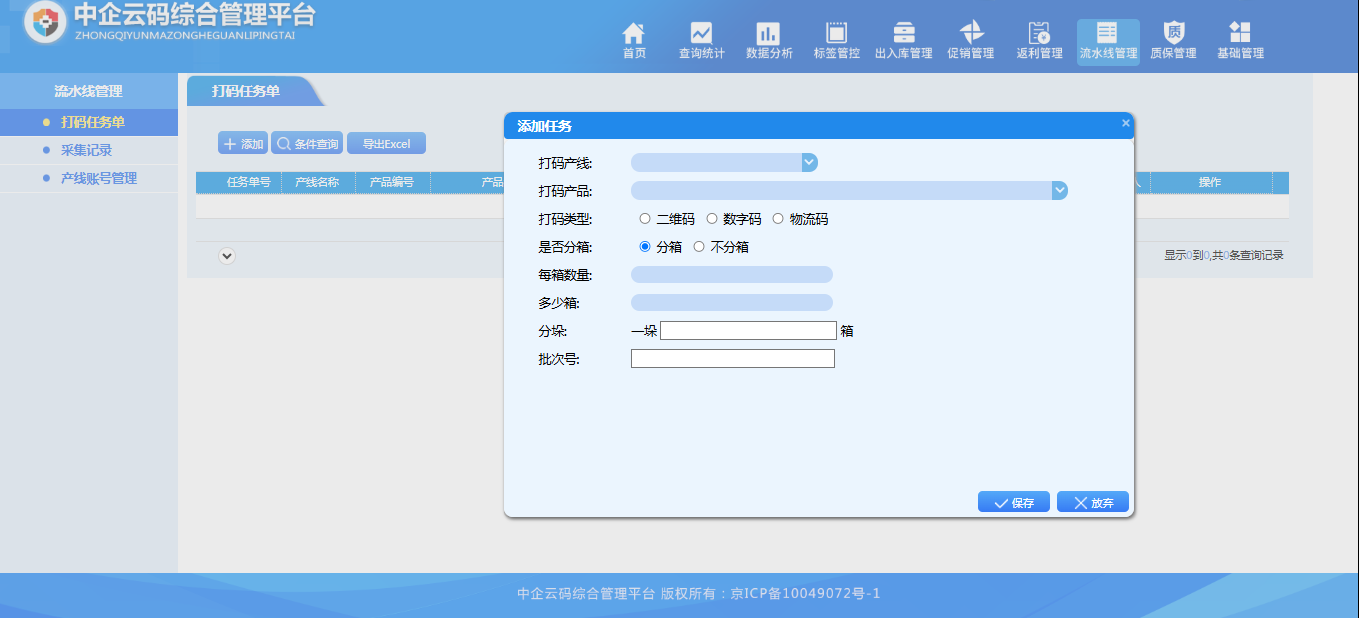Viewport: 1359px width, 618px height.
Task: Choose 不分箱 radio option
Action: click(x=699, y=247)
